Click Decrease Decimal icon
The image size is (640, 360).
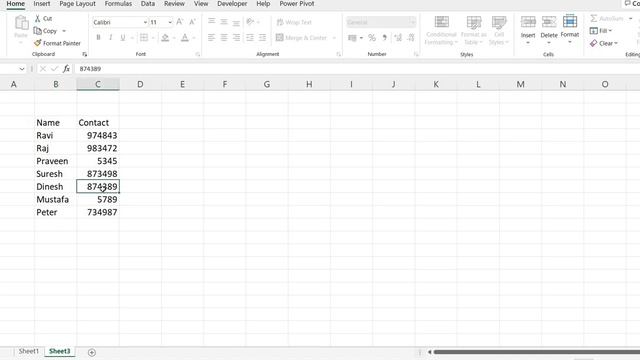click(411, 38)
